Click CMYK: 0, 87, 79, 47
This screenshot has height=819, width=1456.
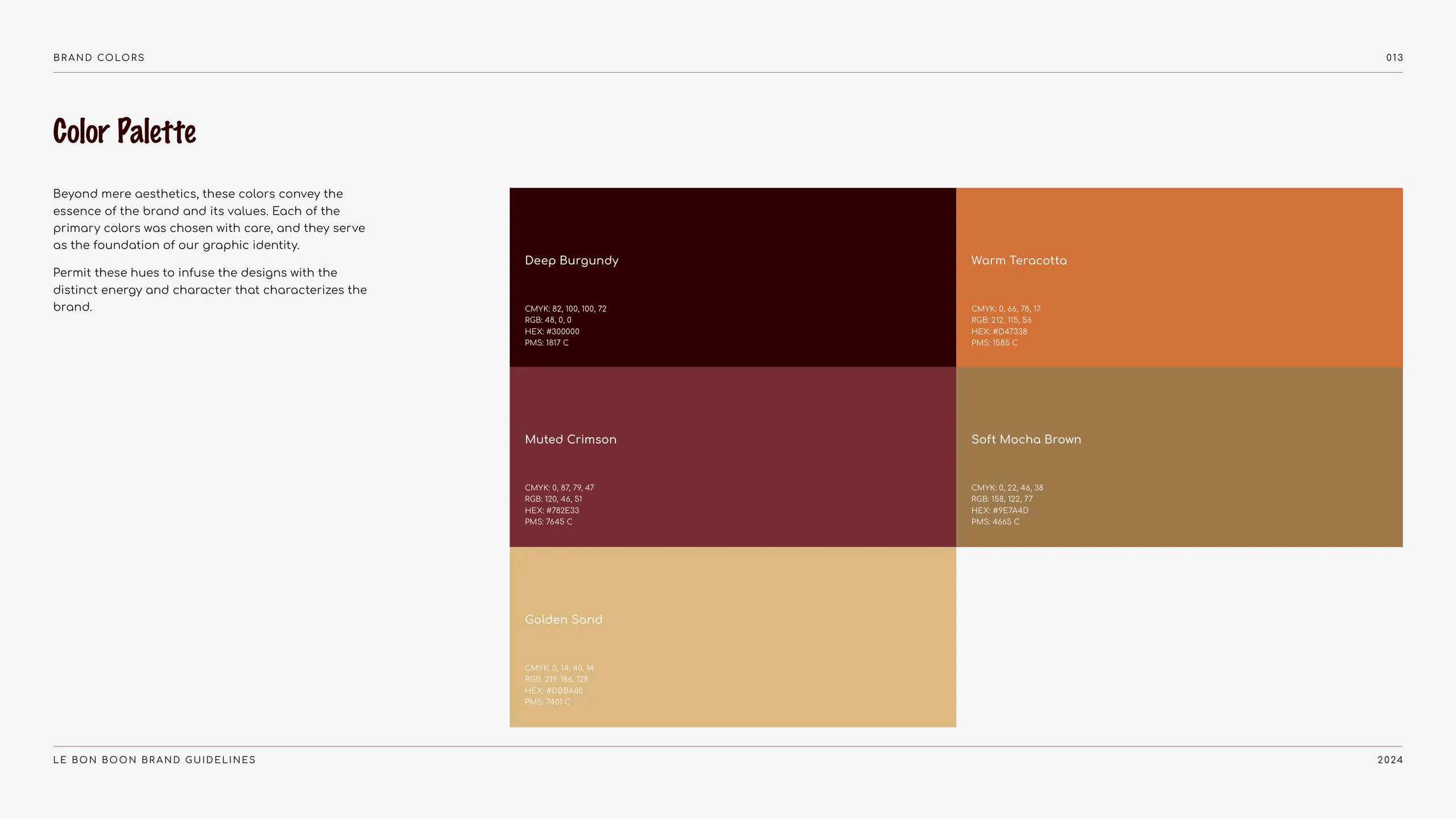pos(559,488)
